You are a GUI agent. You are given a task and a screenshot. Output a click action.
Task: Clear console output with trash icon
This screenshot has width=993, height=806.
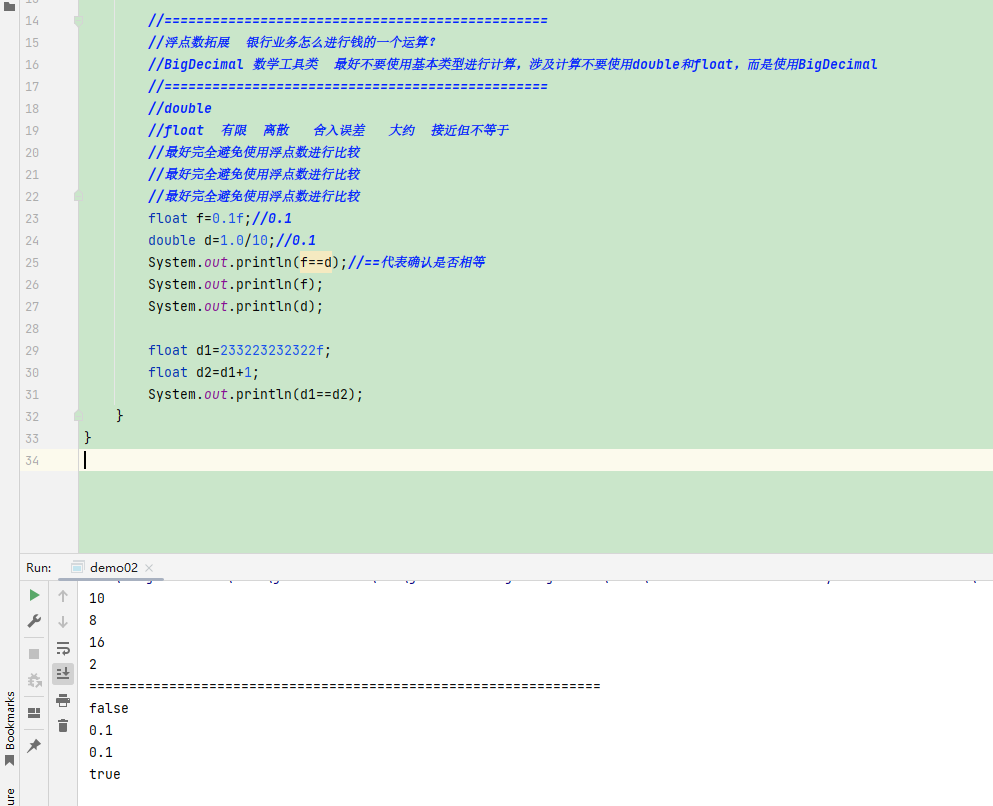tap(63, 726)
